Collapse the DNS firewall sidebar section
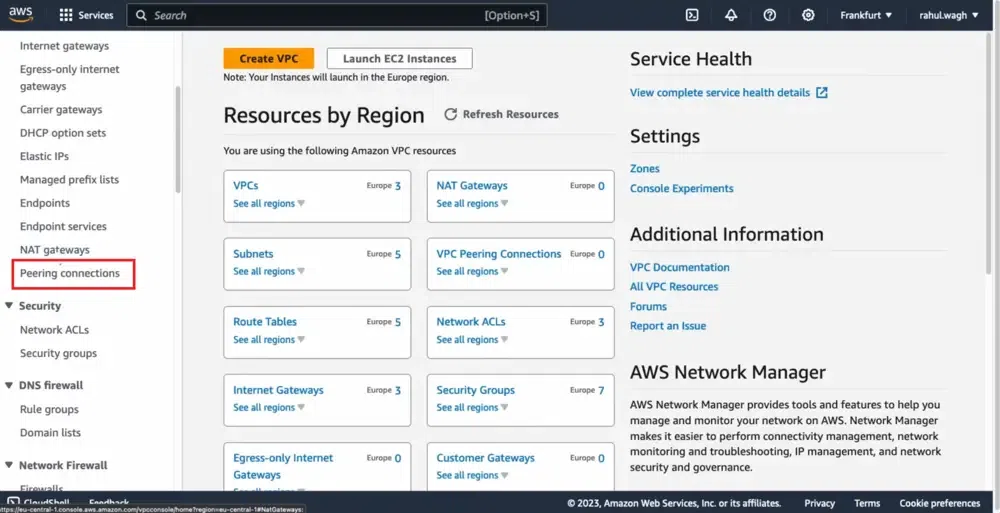This screenshot has width=1000, height=513. point(9,385)
